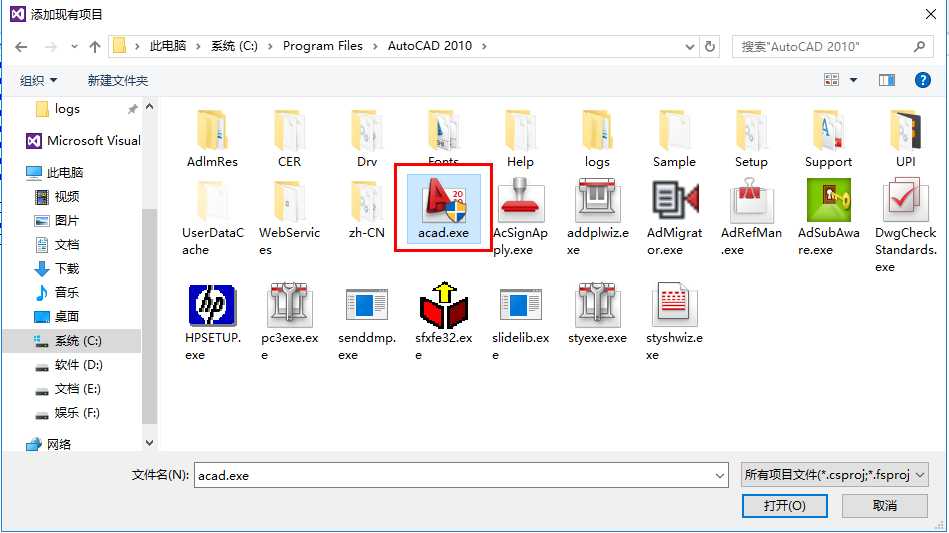Go back with the back arrow

point(21,47)
